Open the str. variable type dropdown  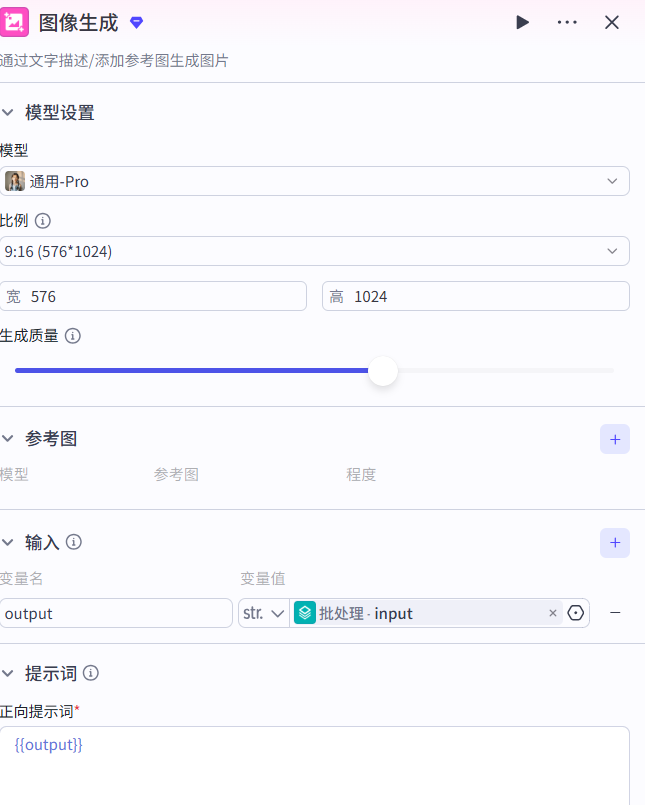pyautogui.click(x=264, y=613)
